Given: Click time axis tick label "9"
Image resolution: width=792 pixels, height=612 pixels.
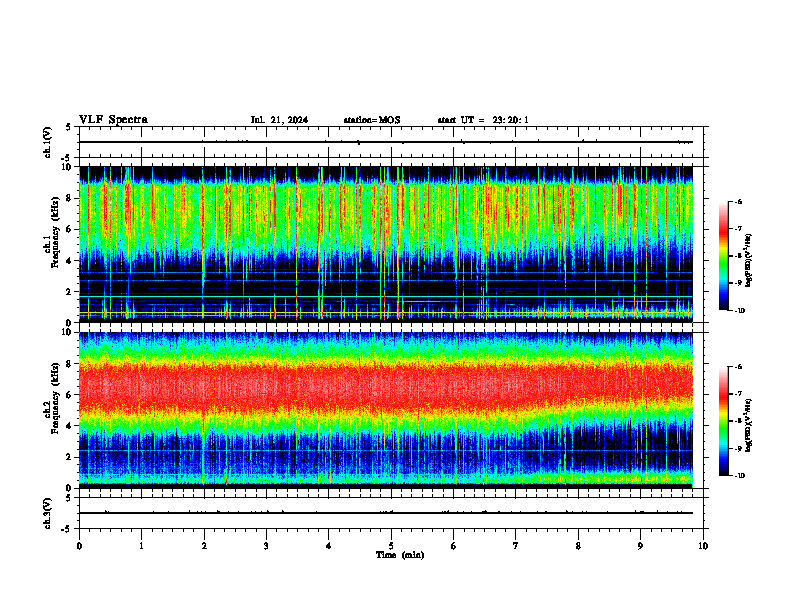Looking at the screenshot, I should 640,546.
